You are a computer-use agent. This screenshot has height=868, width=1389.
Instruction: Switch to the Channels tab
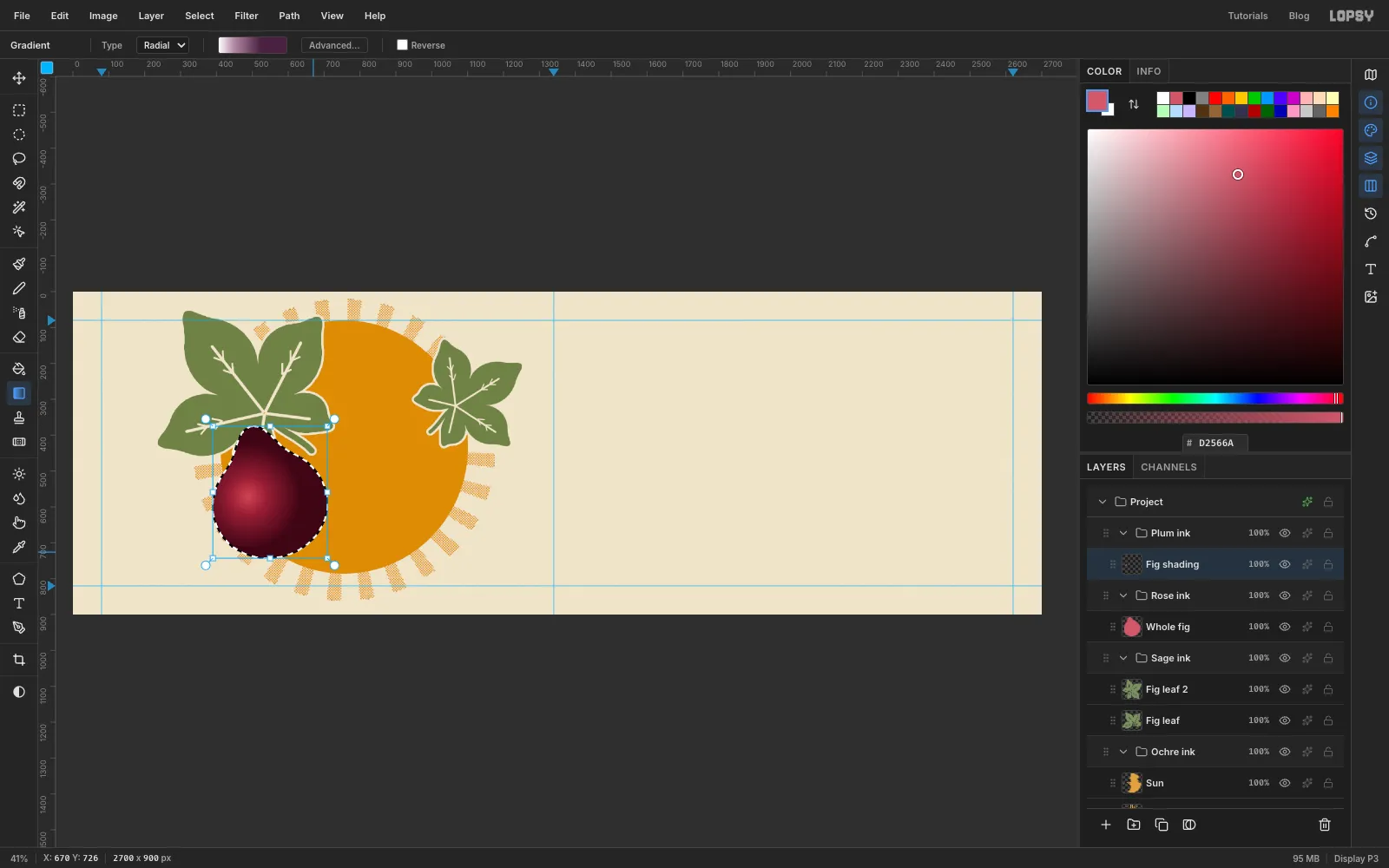[x=1168, y=467]
